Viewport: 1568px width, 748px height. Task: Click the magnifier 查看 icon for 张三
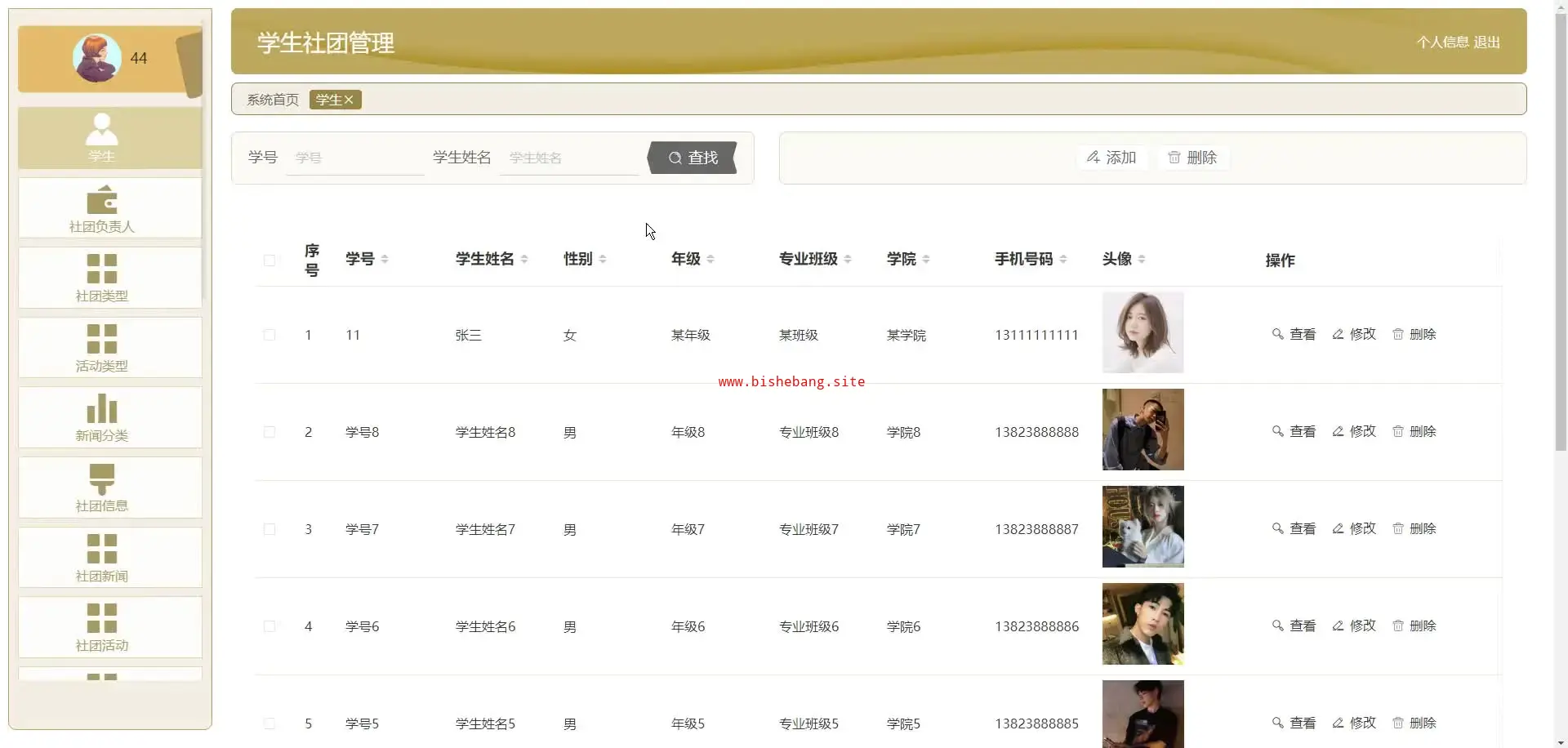[x=1278, y=334]
